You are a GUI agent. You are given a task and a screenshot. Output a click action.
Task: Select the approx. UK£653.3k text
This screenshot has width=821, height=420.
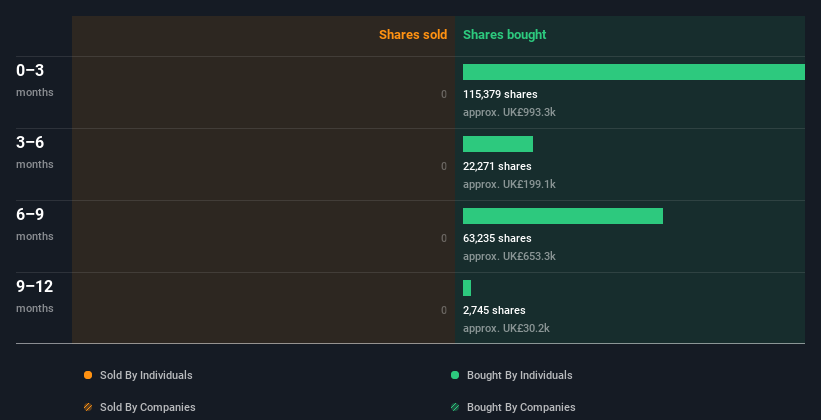point(509,256)
